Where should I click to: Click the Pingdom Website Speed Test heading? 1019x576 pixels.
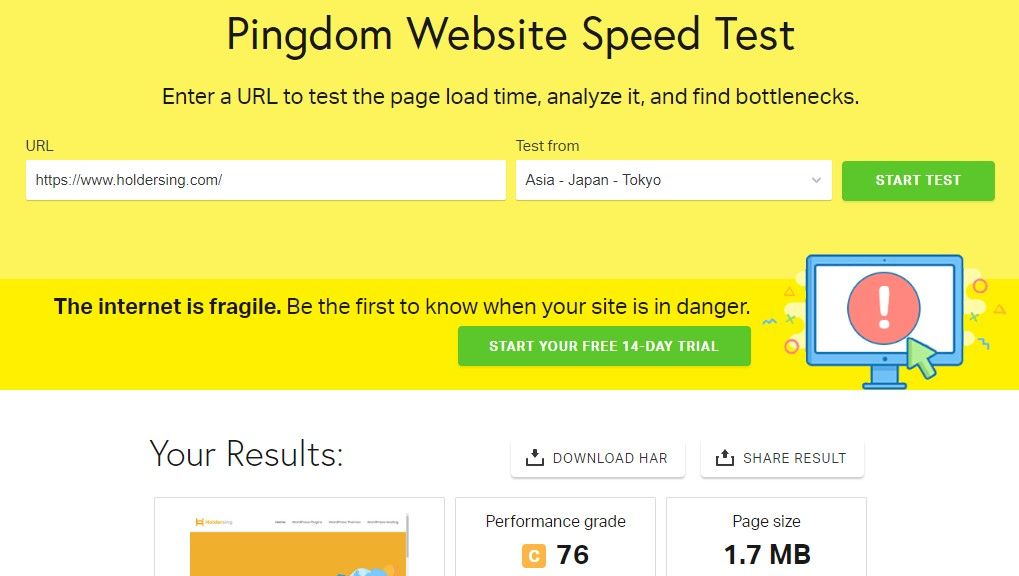point(510,34)
